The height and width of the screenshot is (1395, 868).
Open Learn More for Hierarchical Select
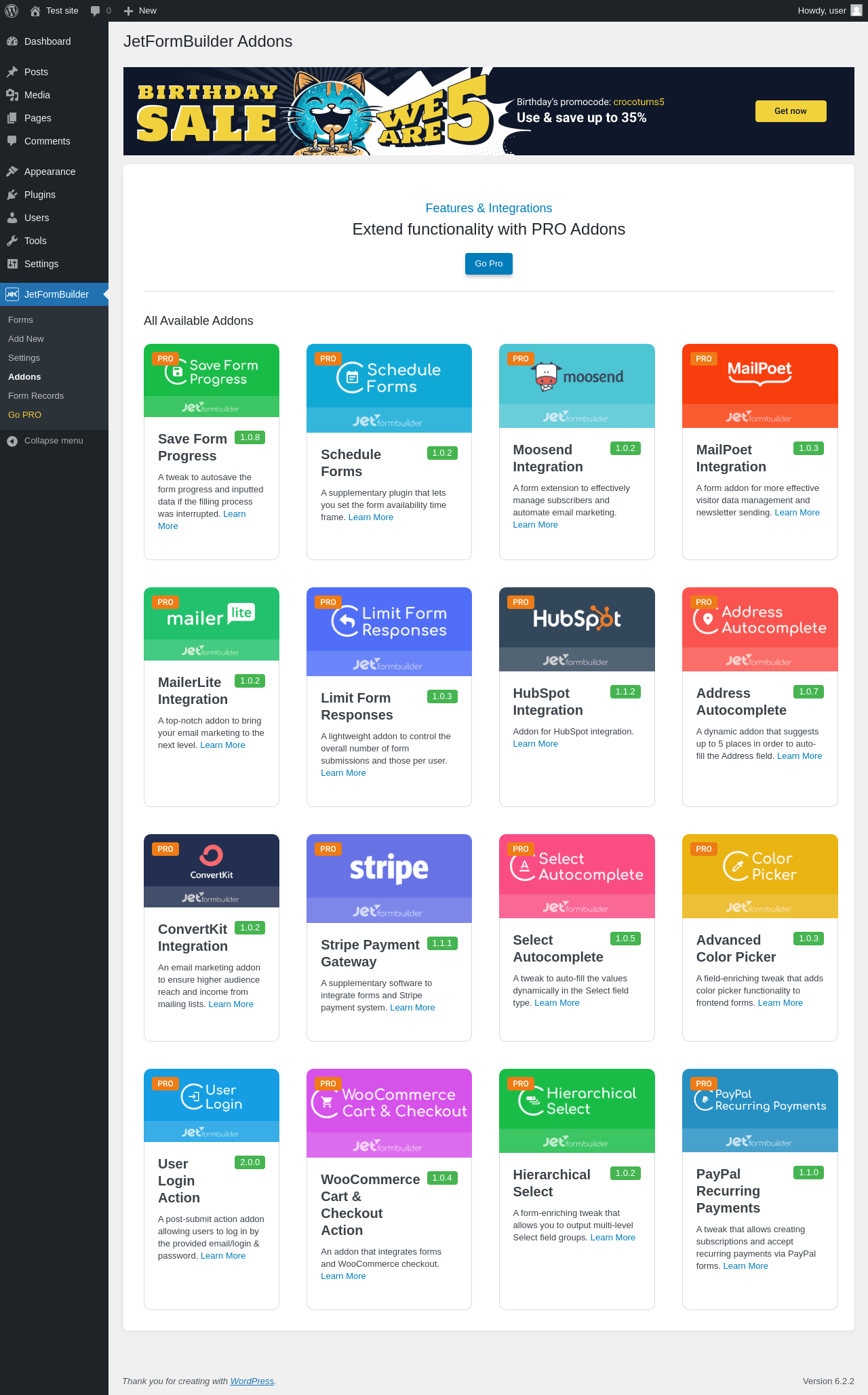tap(613, 1238)
